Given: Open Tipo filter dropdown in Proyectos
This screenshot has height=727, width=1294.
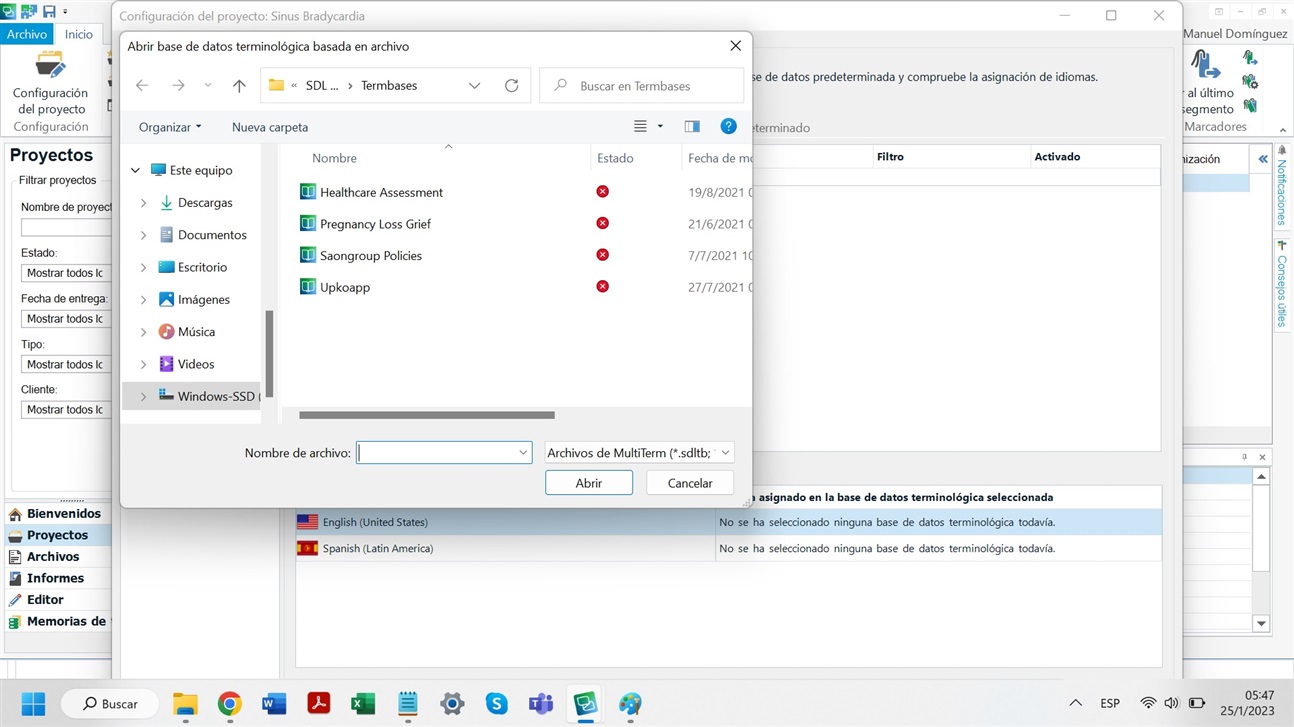Looking at the screenshot, I should [x=65, y=365].
